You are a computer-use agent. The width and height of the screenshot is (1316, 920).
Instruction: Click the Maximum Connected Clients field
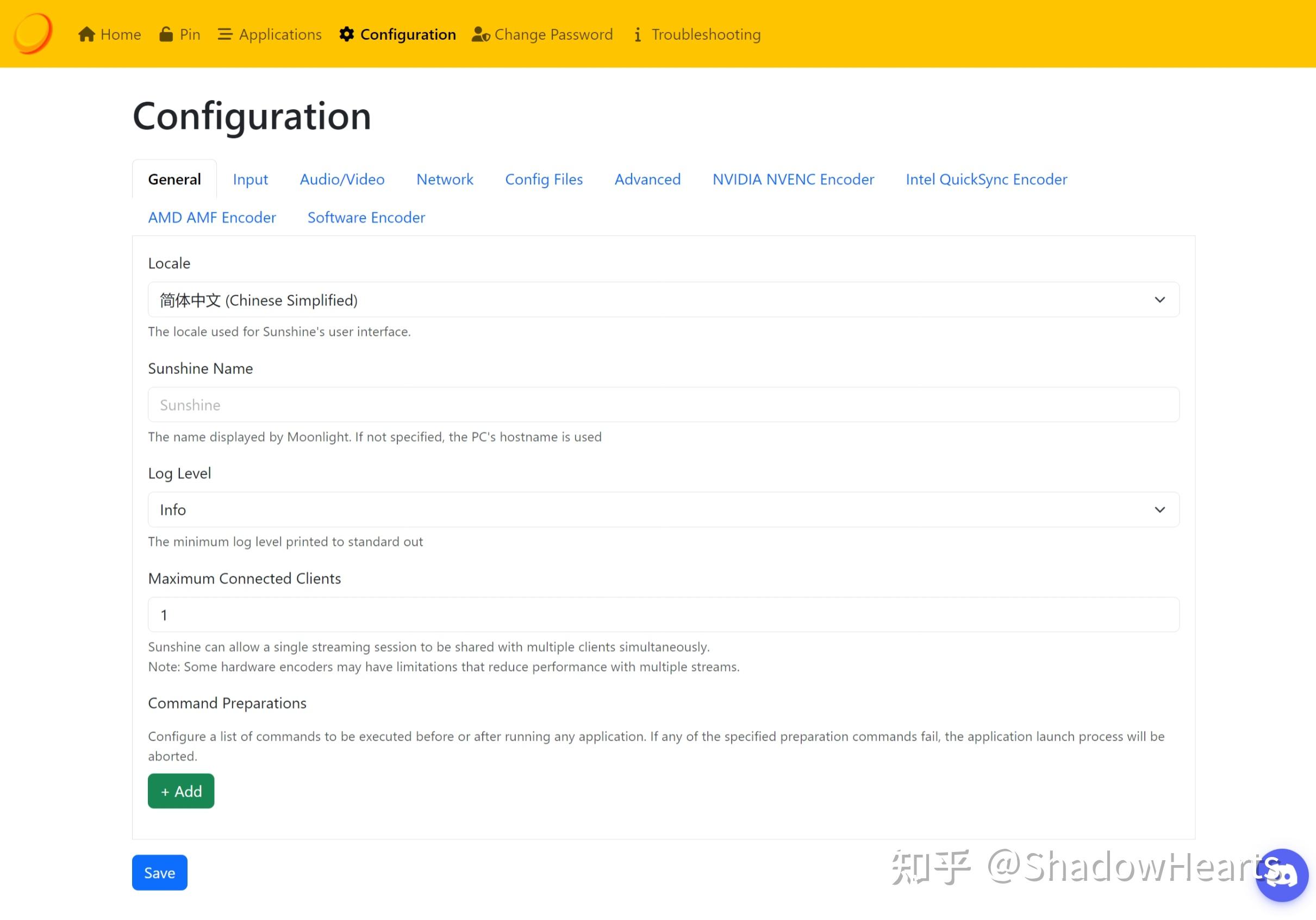pyautogui.click(x=663, y=614)
